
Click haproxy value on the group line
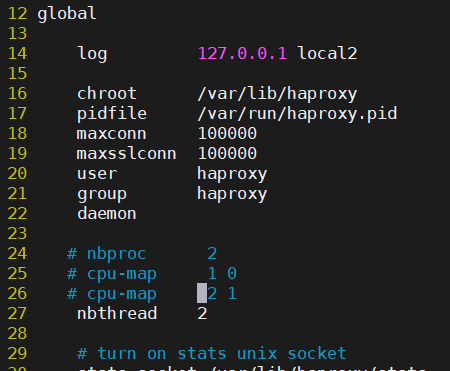(232, 194)
